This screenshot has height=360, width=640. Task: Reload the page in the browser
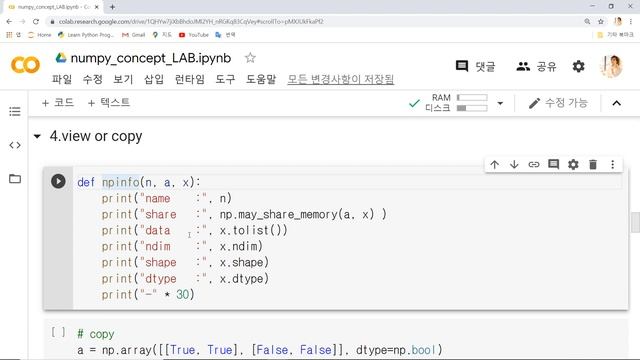click(x=36, y=22)
